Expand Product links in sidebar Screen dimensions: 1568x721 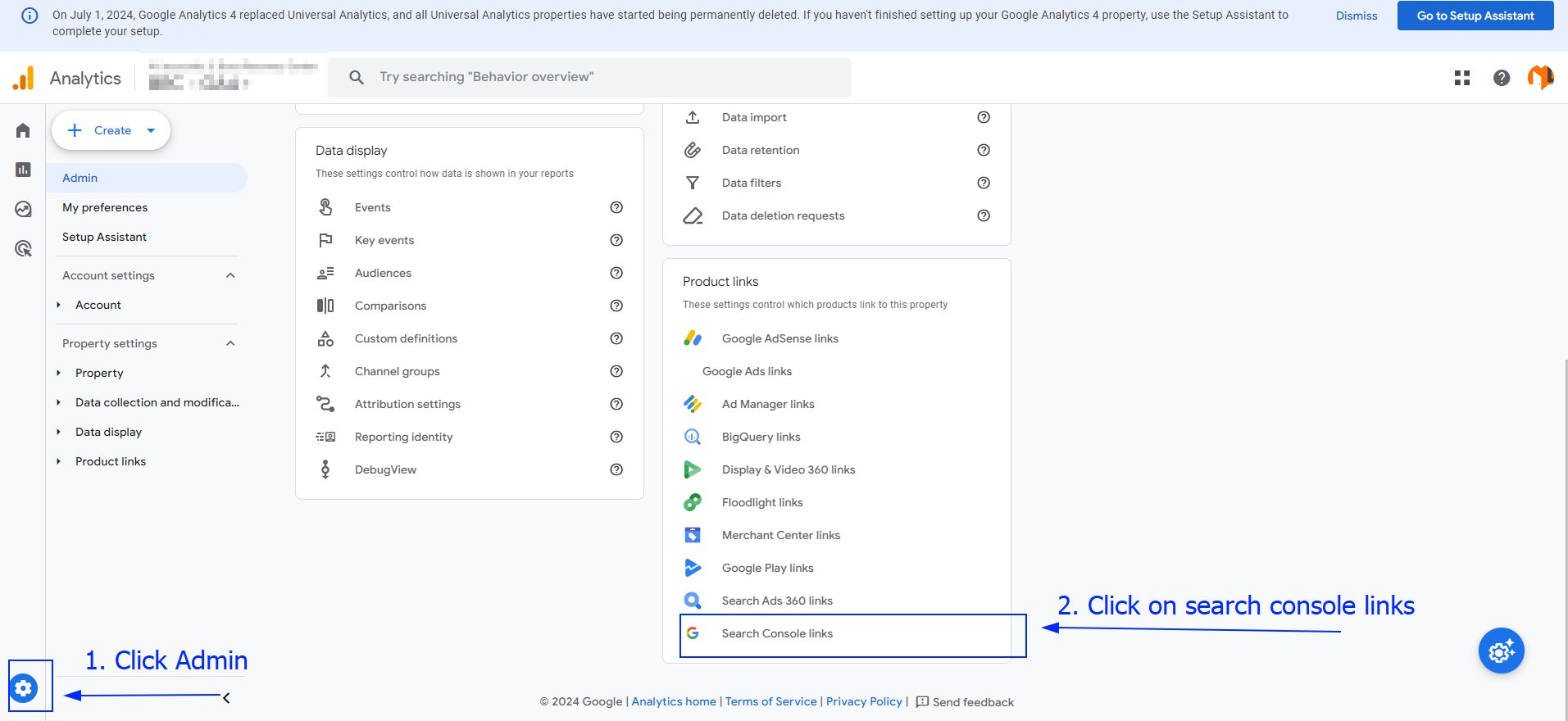58,461
